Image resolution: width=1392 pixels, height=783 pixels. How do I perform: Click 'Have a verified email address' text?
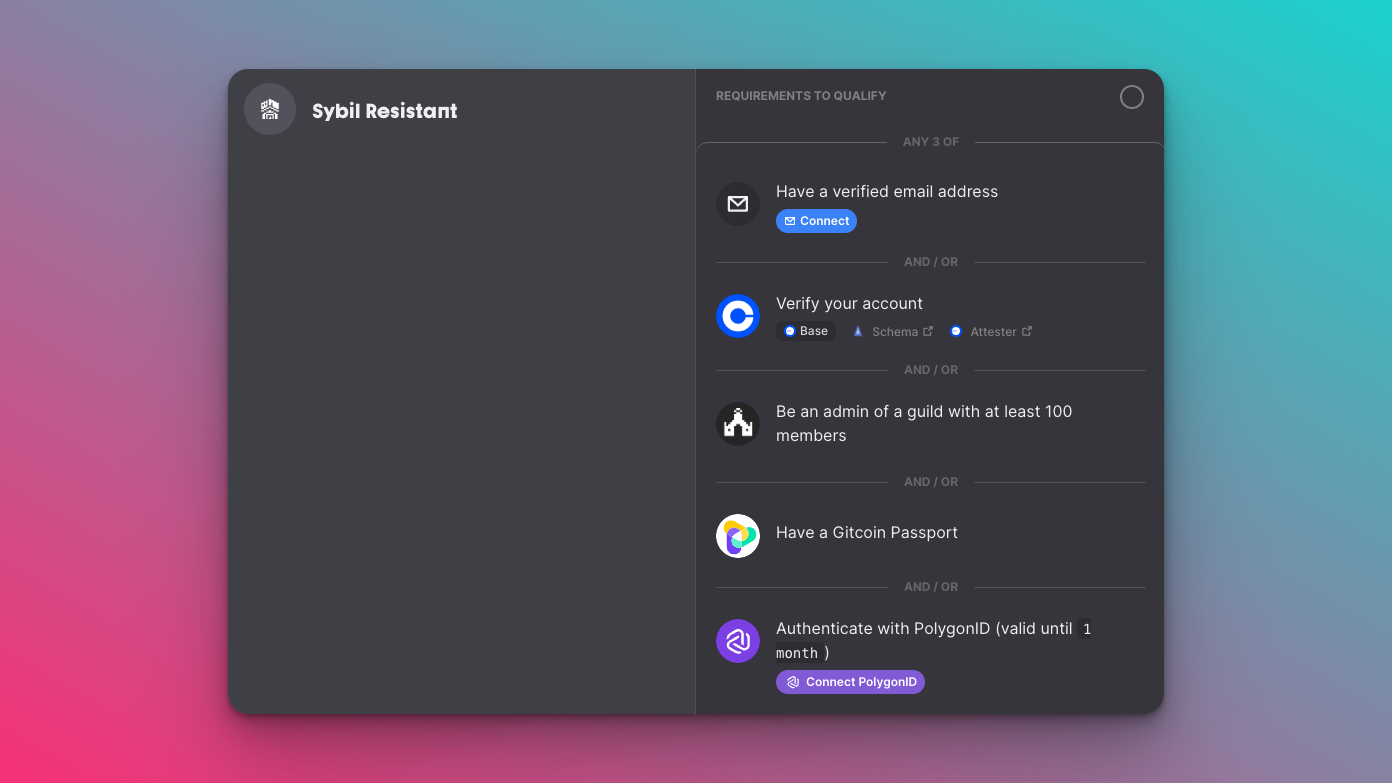pyautogui.click(x=887, y=192)
